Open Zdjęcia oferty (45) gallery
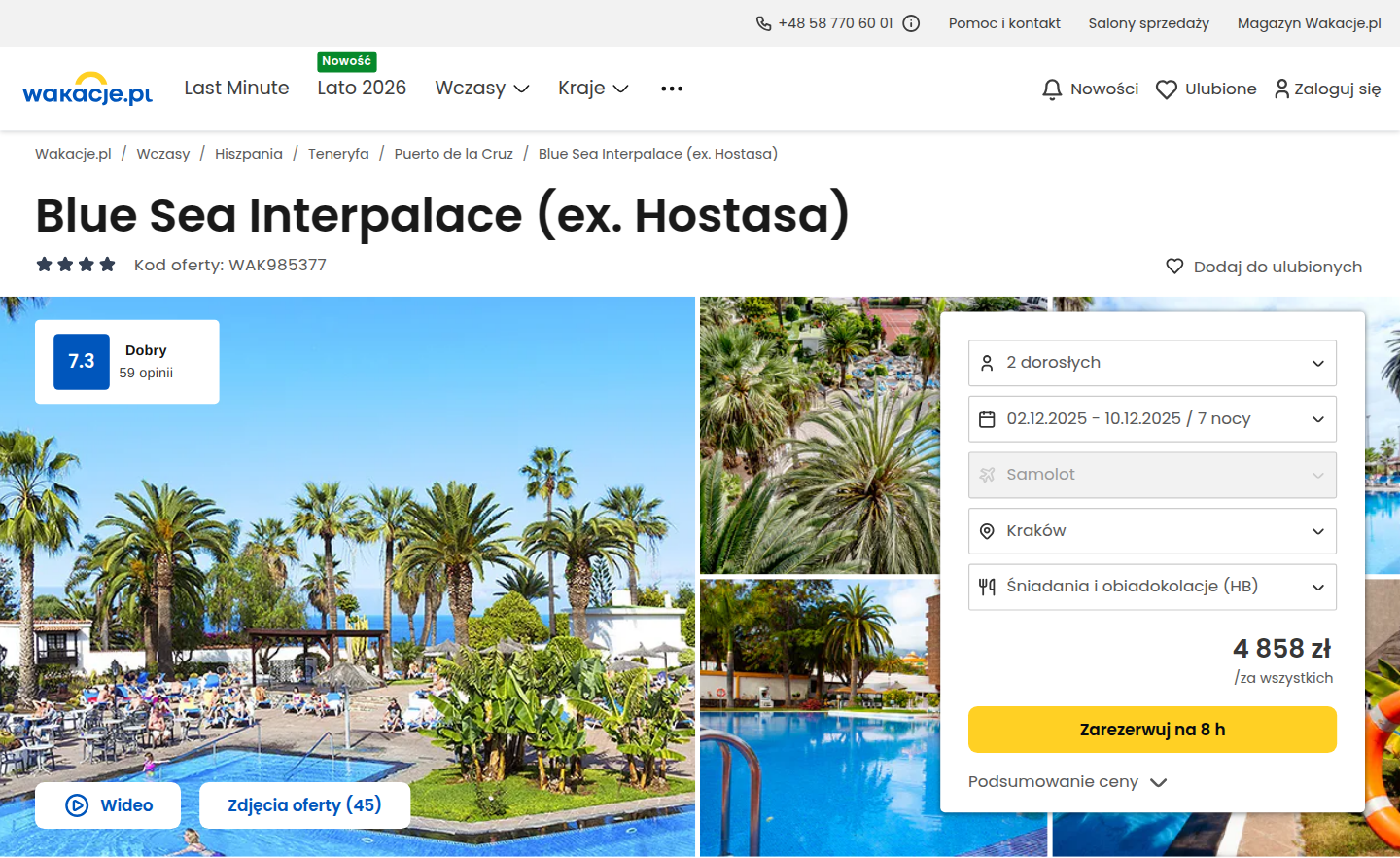 [304, 805]
